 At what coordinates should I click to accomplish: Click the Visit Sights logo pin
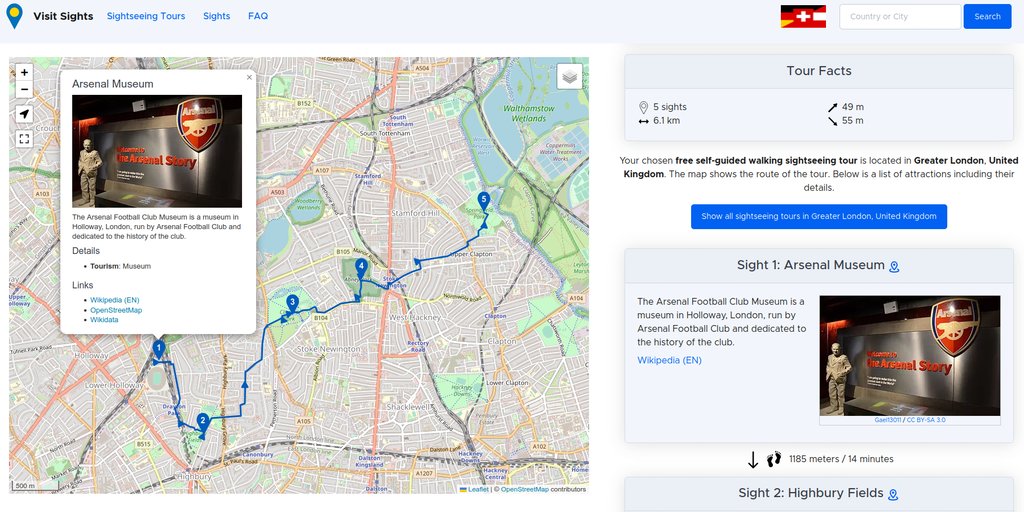pyautogui.click(x=14, y=16)
